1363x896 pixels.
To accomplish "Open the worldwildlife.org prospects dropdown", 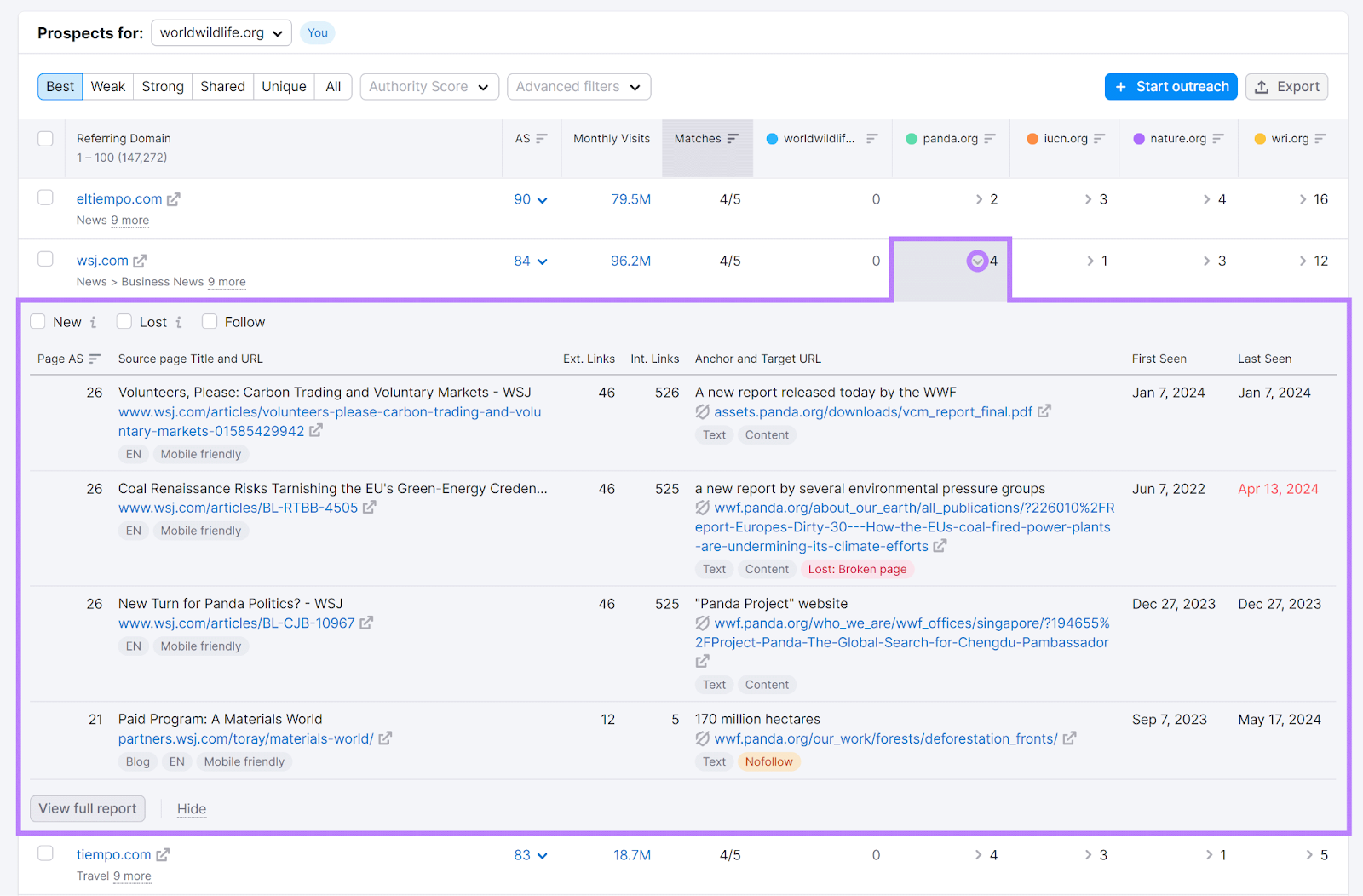I will point(221,32).
